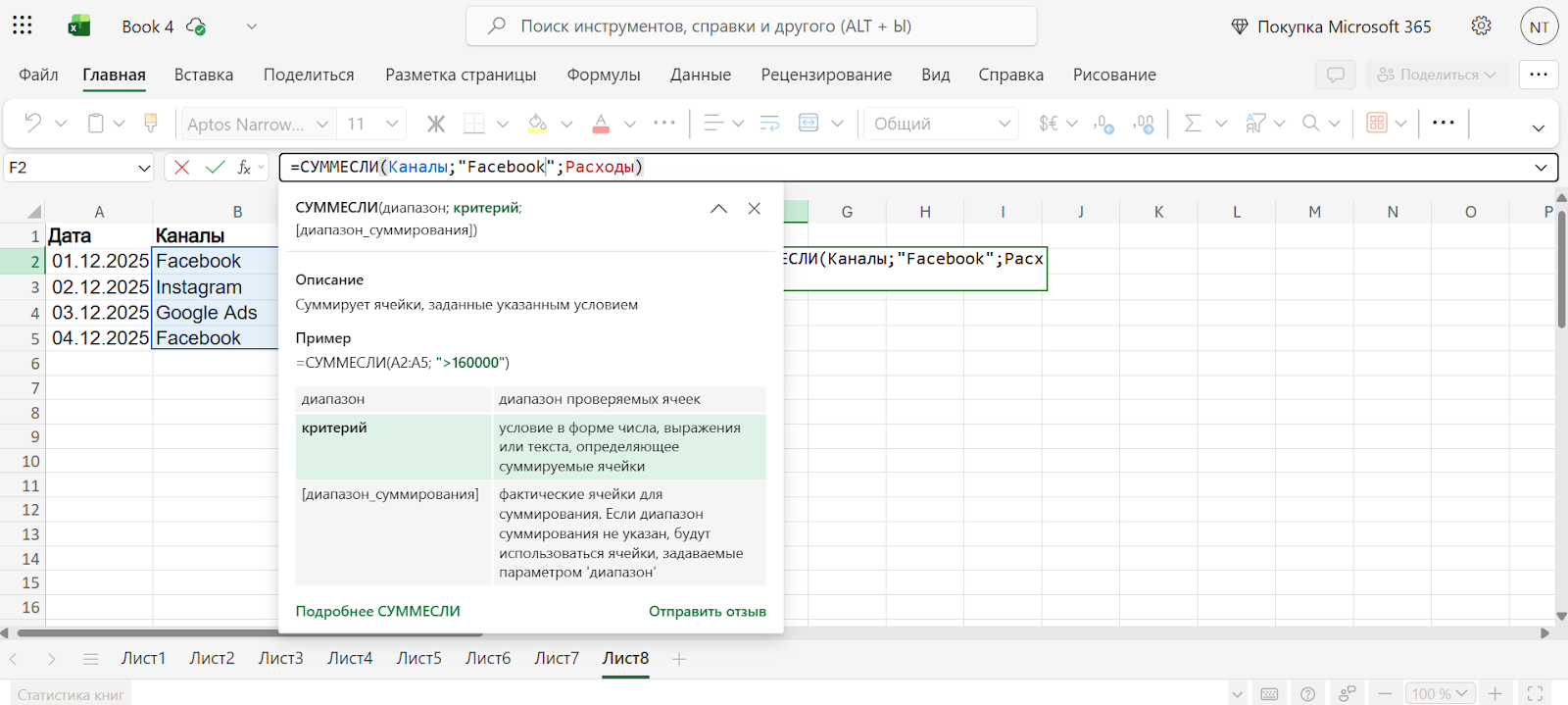Expand the number format dropdown Общий
This screenshot has height=705, width=1568.
(939, 124)
